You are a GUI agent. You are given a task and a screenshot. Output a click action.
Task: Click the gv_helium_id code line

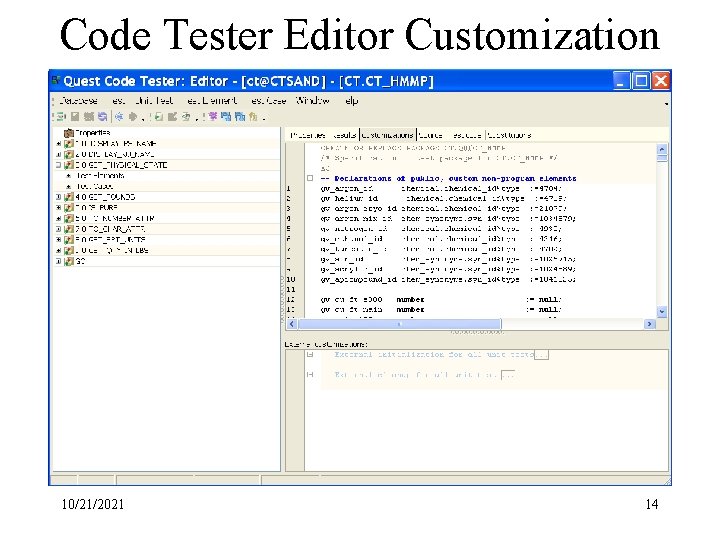(x=444, y=198)
